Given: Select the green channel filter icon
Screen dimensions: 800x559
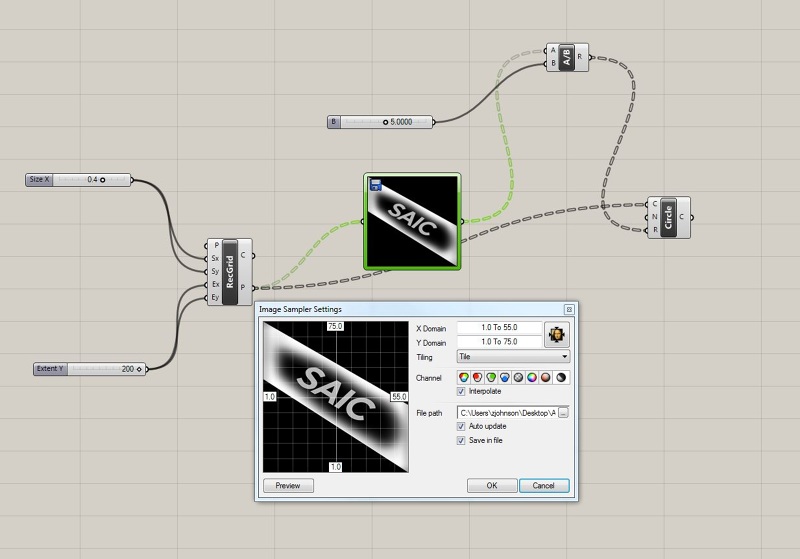Looking at the screenshot, I should [x=492, y=377].
